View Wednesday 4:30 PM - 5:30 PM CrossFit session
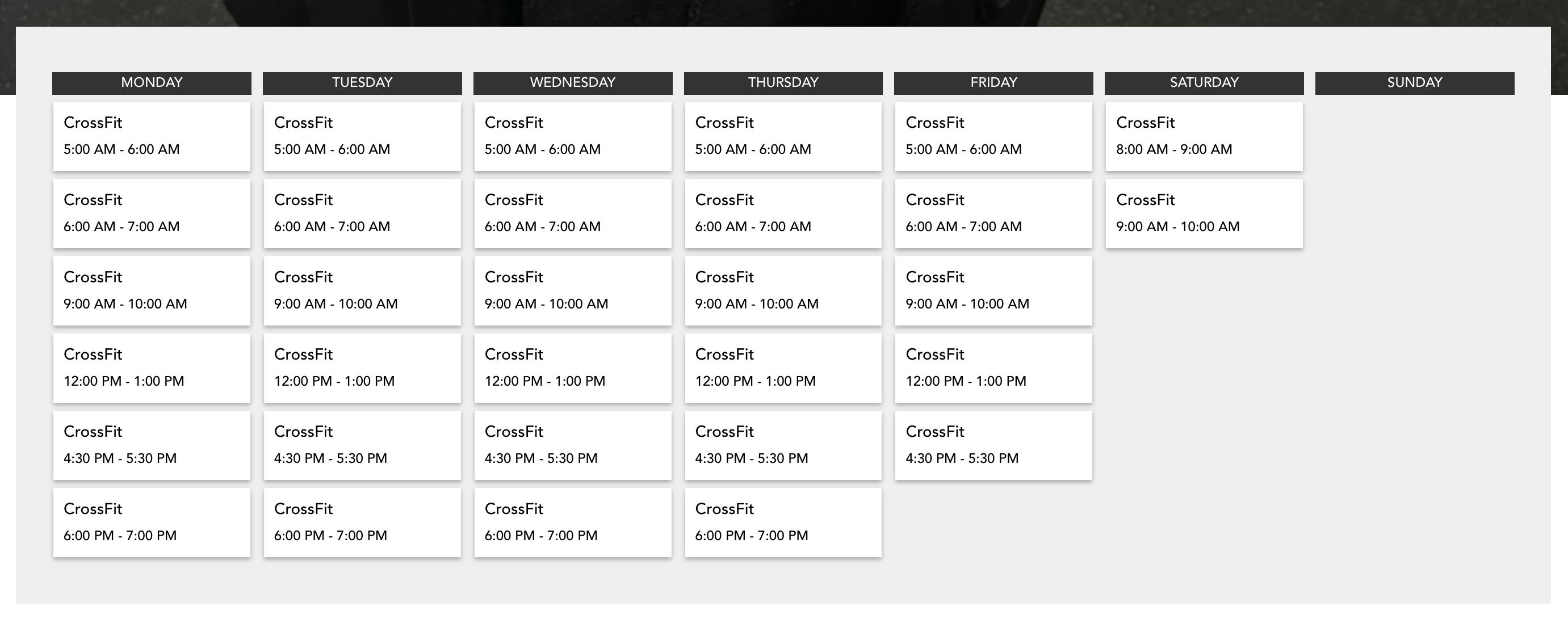This screenshot has height=626, width=1568. [573, 446]
